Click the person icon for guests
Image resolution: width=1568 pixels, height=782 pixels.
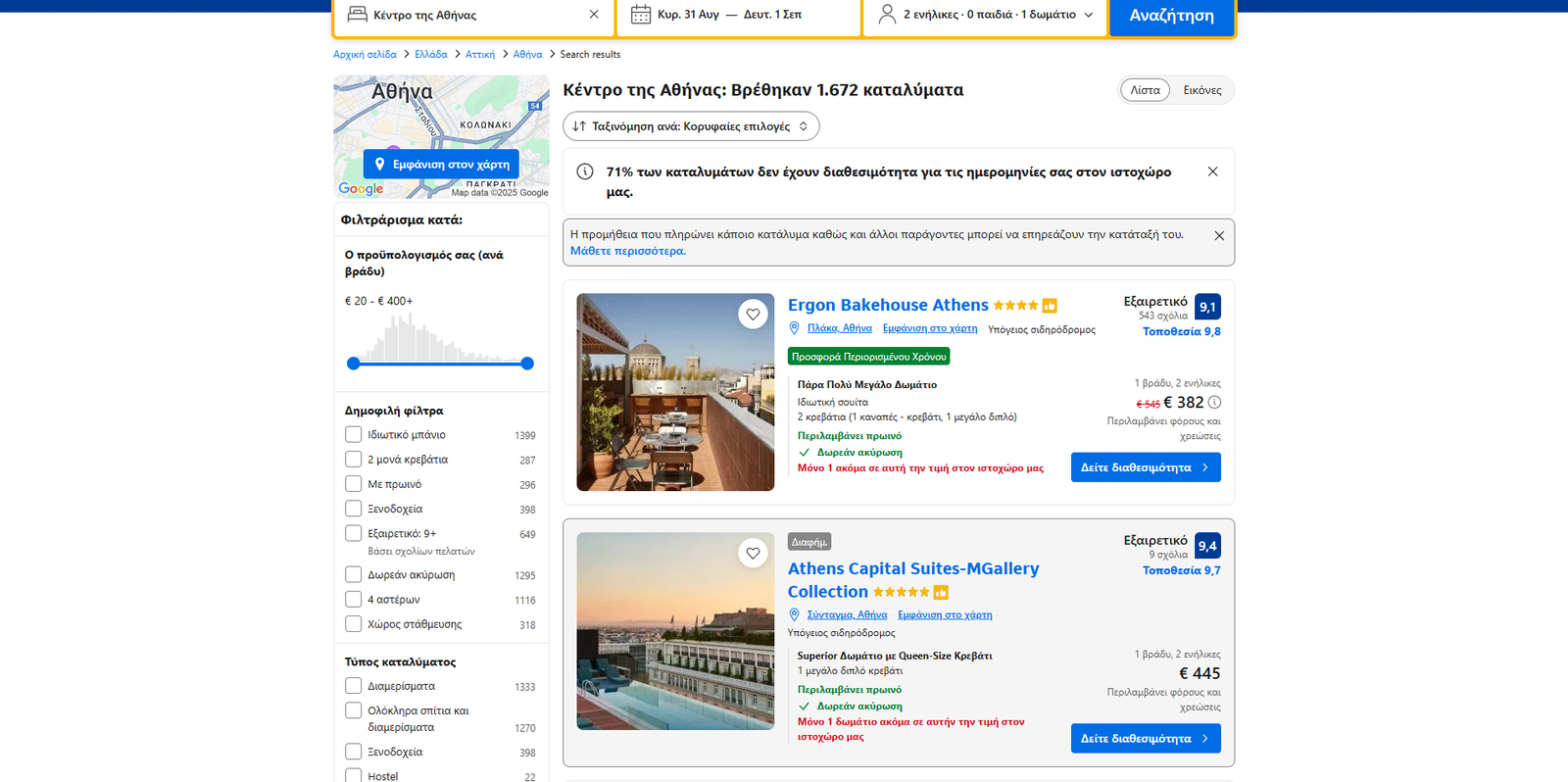(x=887, y=15)
